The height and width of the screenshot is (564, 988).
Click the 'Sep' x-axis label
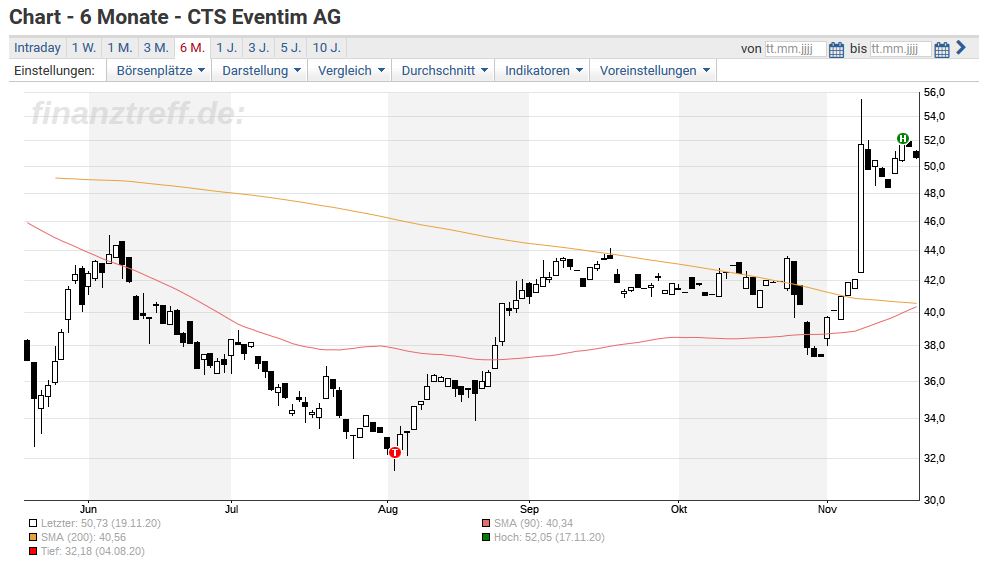click(529, 509)
